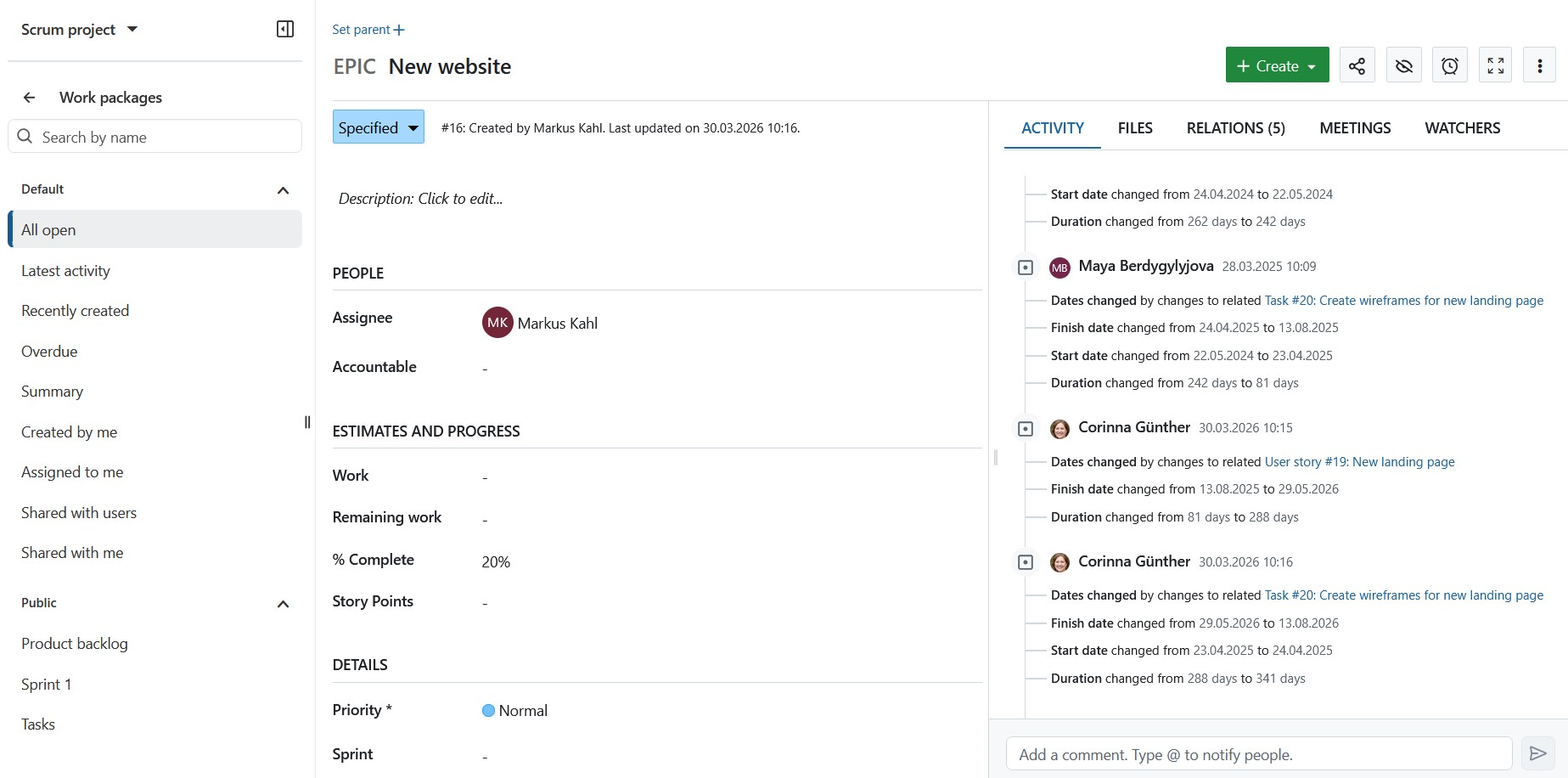Expand the Create button dropdown arrow

coord(1312,65)
